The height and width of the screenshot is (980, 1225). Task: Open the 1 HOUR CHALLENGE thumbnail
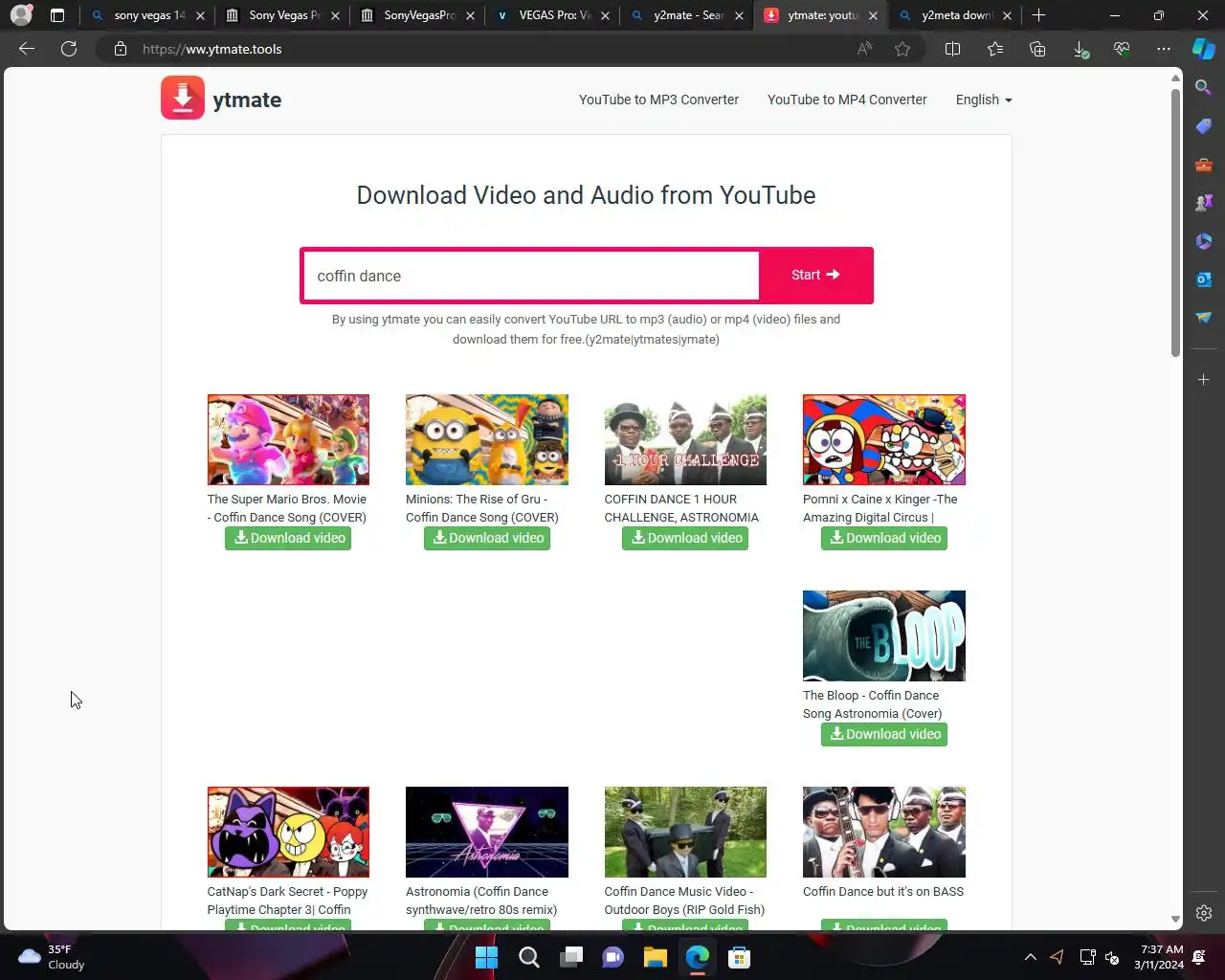tap(685, 439)
